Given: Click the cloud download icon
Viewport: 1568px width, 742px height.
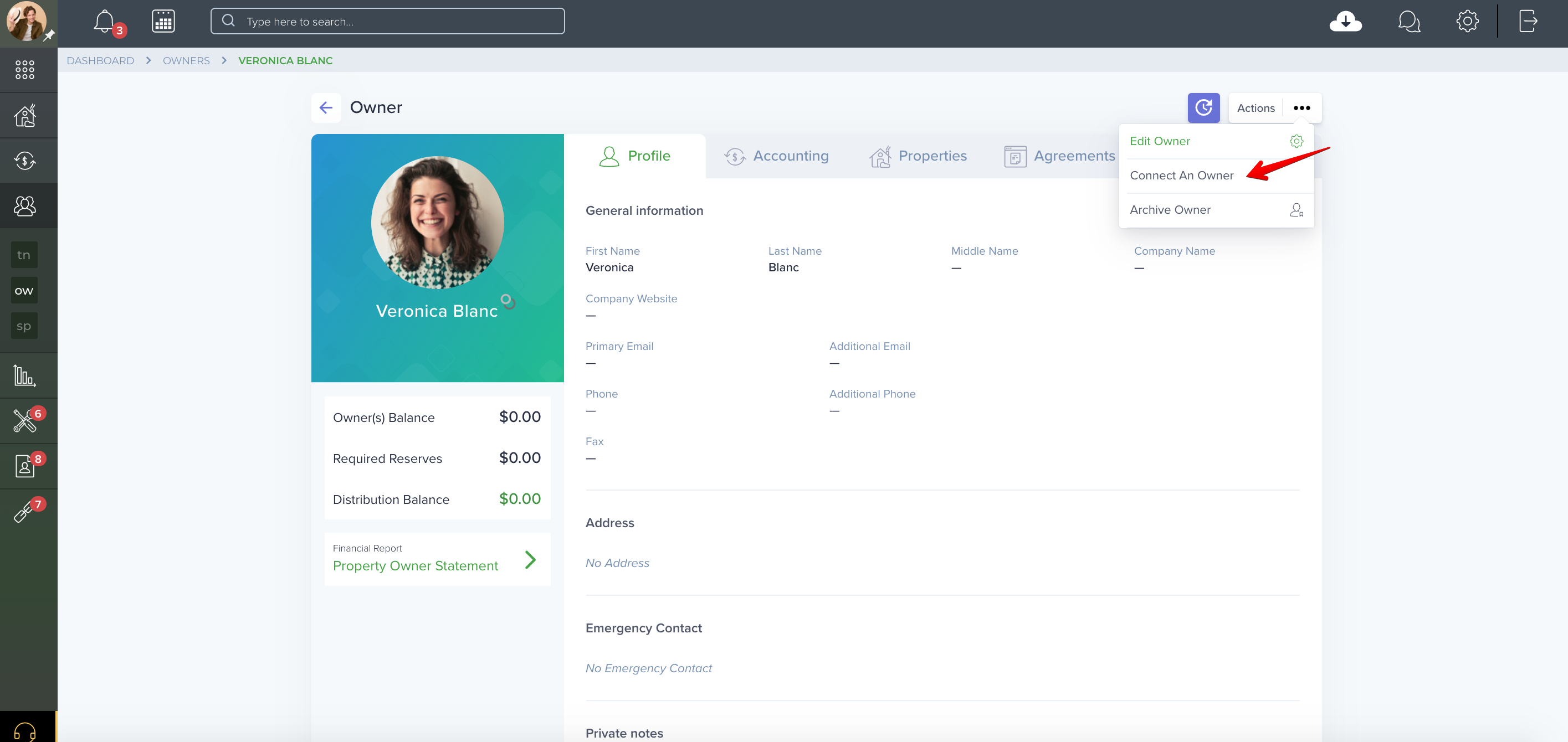Looking at the screenshot, I should (1345, 21).
